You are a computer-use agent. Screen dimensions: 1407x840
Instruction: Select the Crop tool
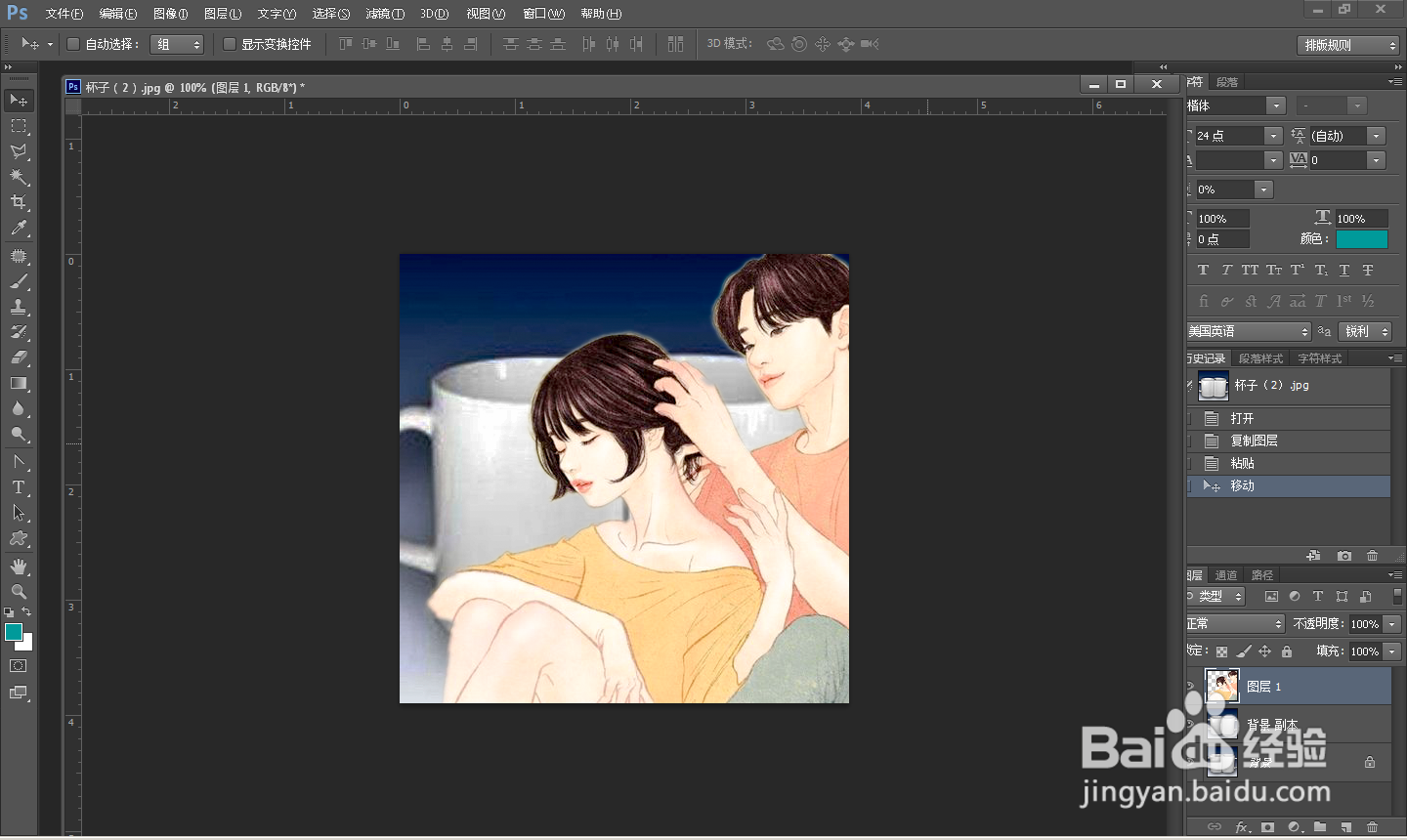click(x=19, y=202)
